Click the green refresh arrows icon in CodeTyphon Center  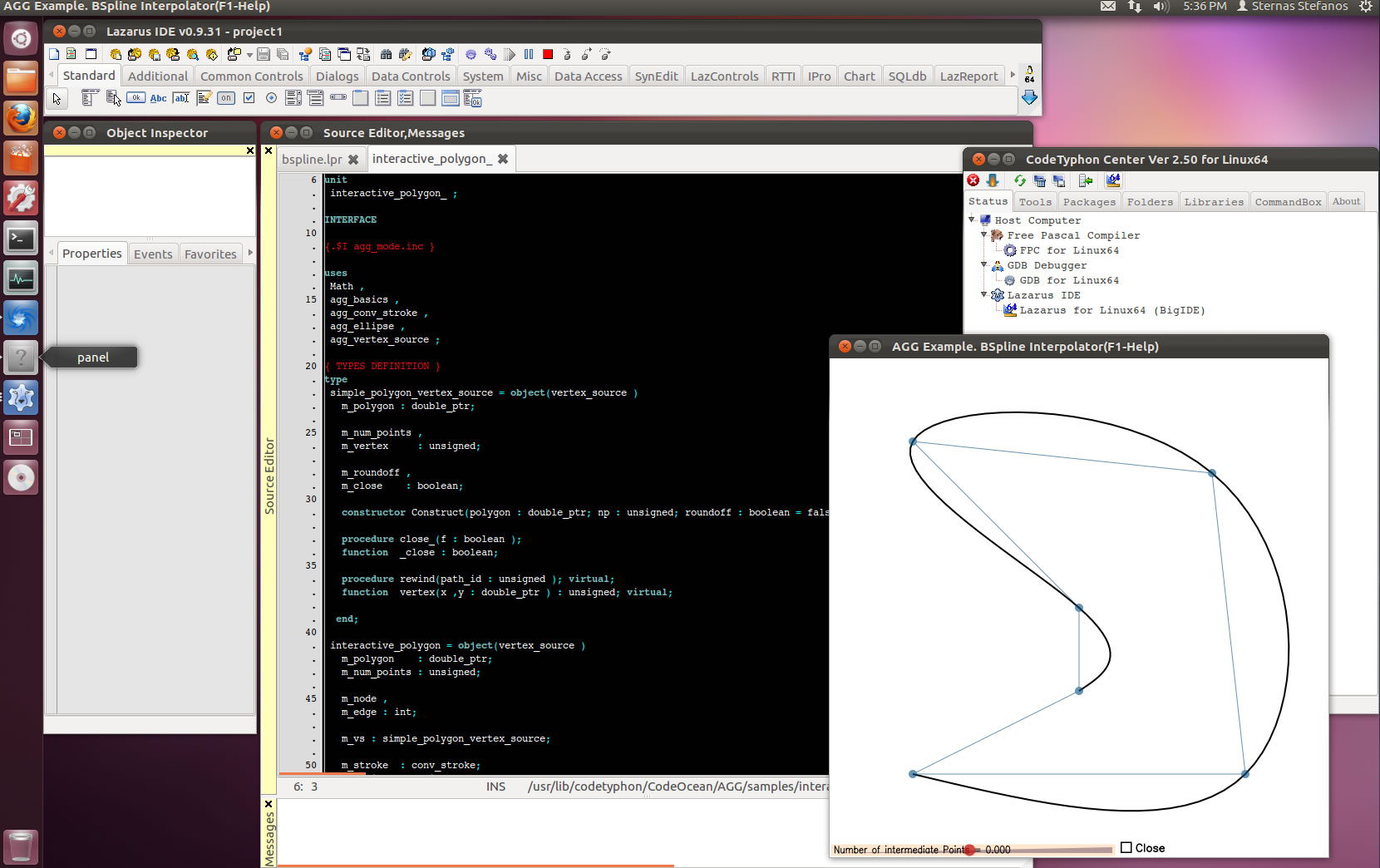tap(1020, 180)
